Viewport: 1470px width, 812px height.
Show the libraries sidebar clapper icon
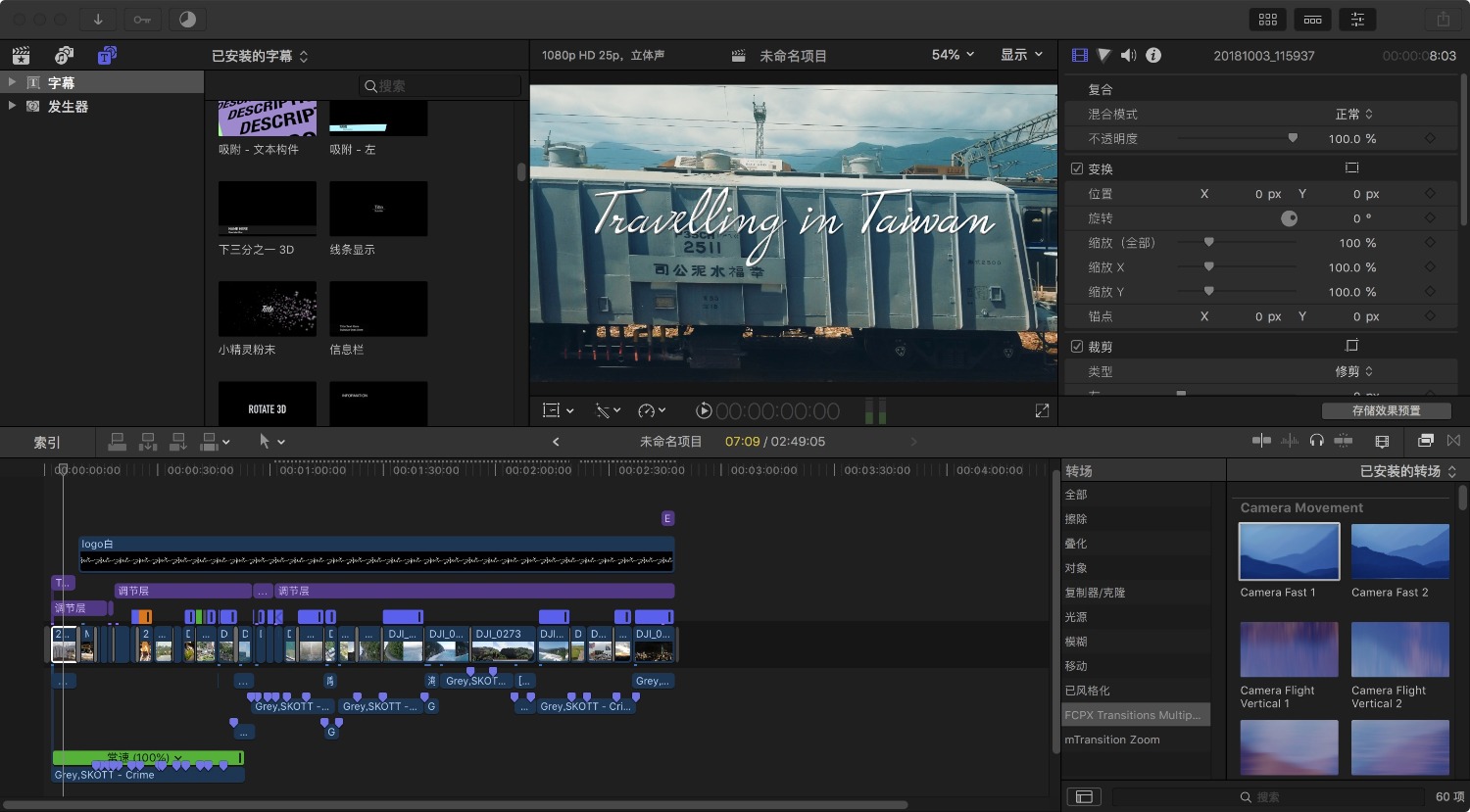22,56
